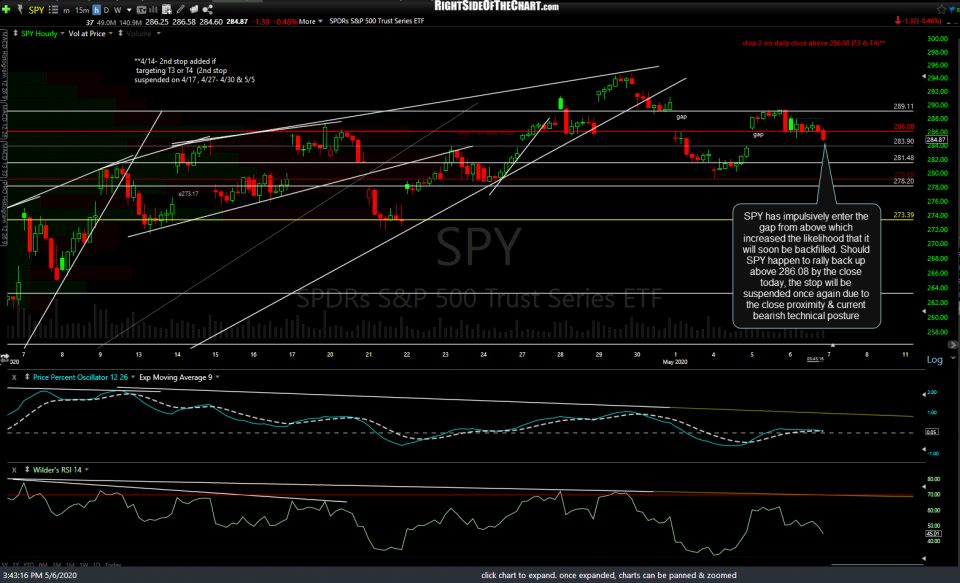This screenshot has width=960, height=583.
Task: Click the star watchlist icon at top right
Action: click(940, 8)
